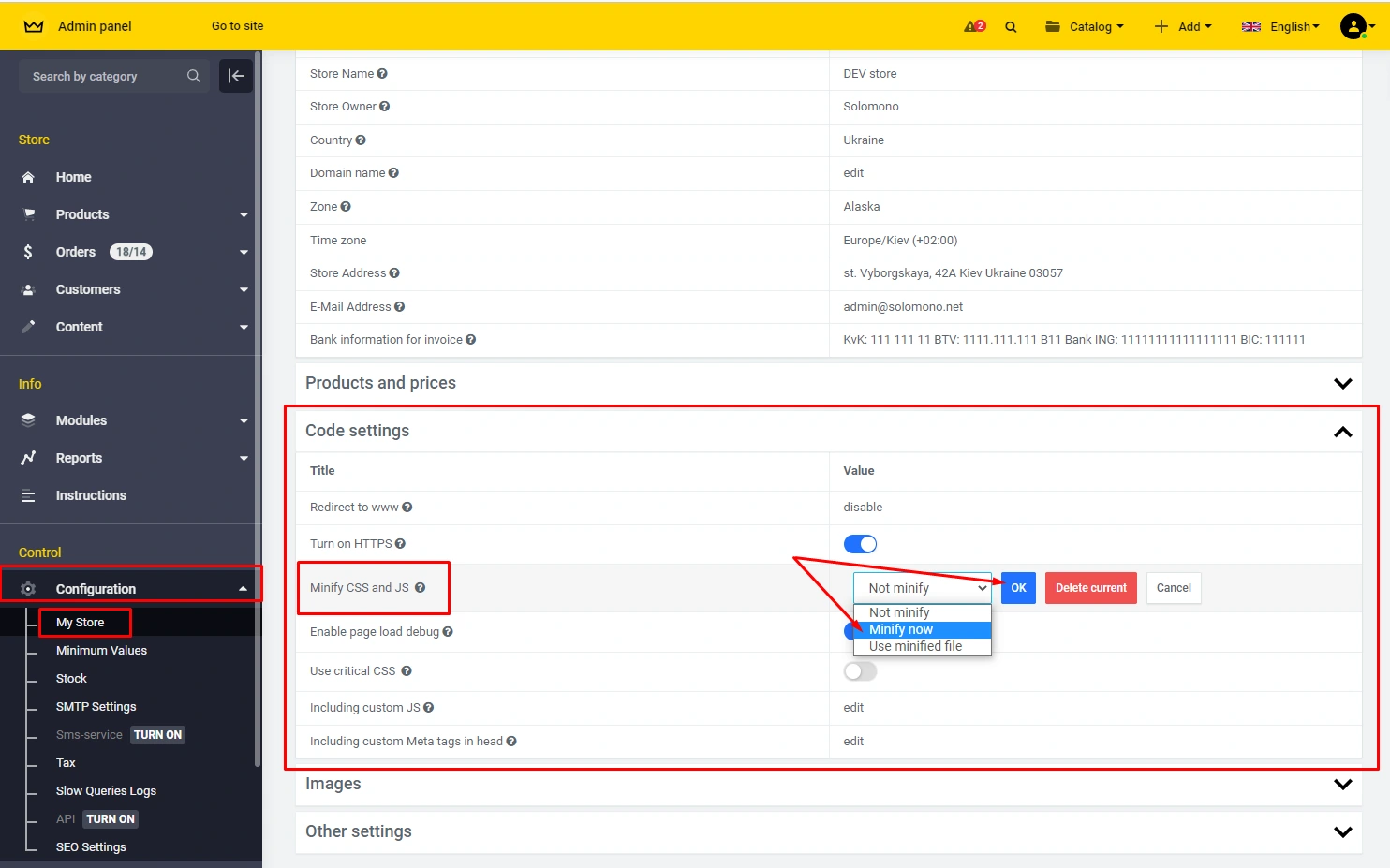1390x868 pixels.
Task: Click the Search by category field
Action: (103, 77)
